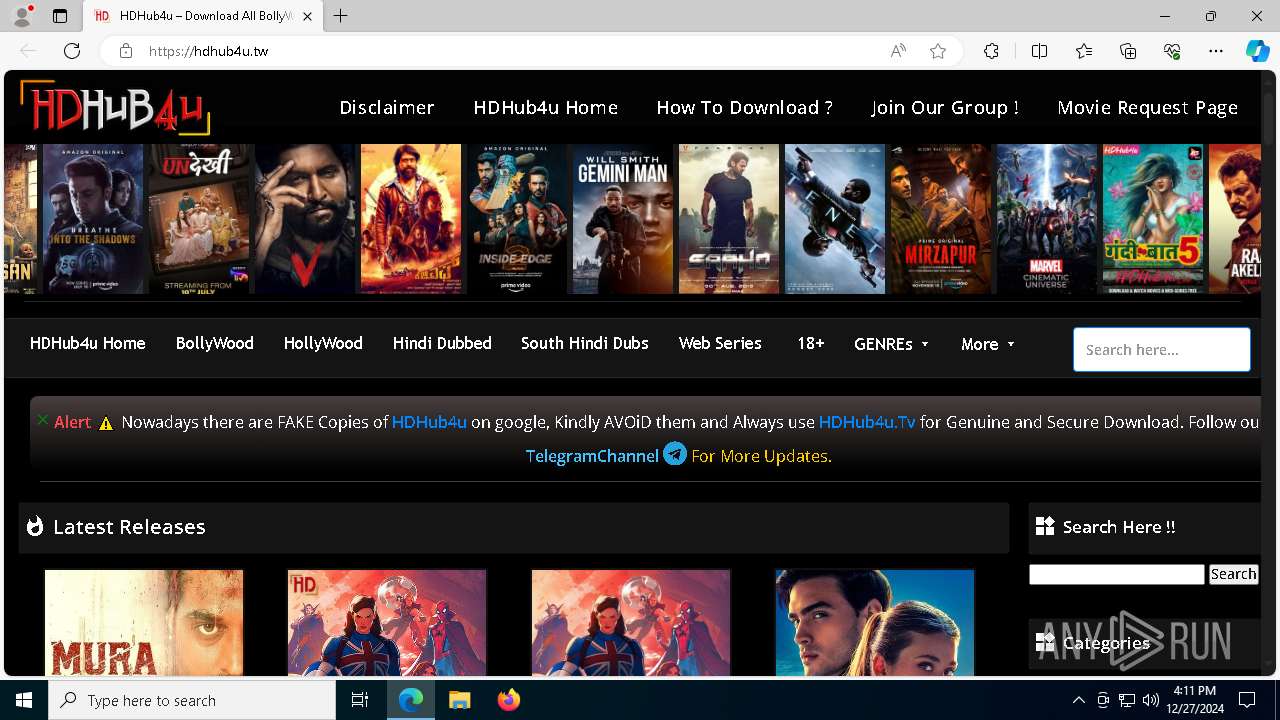Add this page to favorites star
This screenshot has width=1280, height=720.
938,51
